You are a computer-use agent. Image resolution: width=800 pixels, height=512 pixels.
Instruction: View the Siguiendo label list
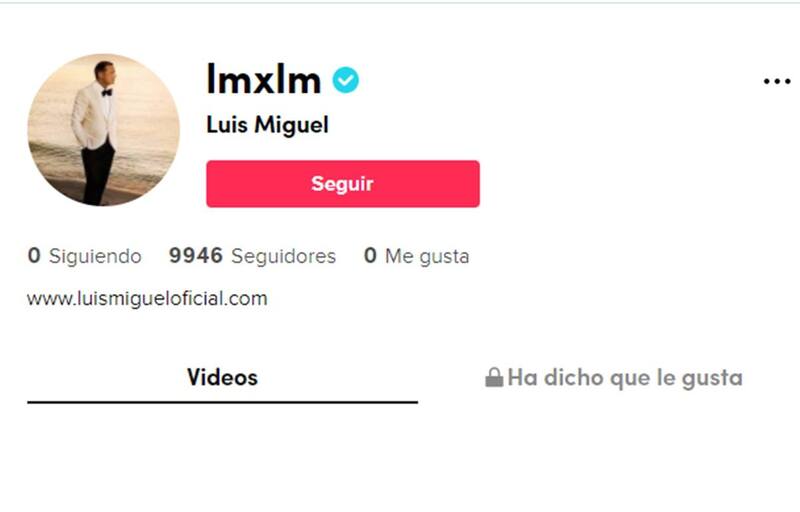click(x=95, y=256)
